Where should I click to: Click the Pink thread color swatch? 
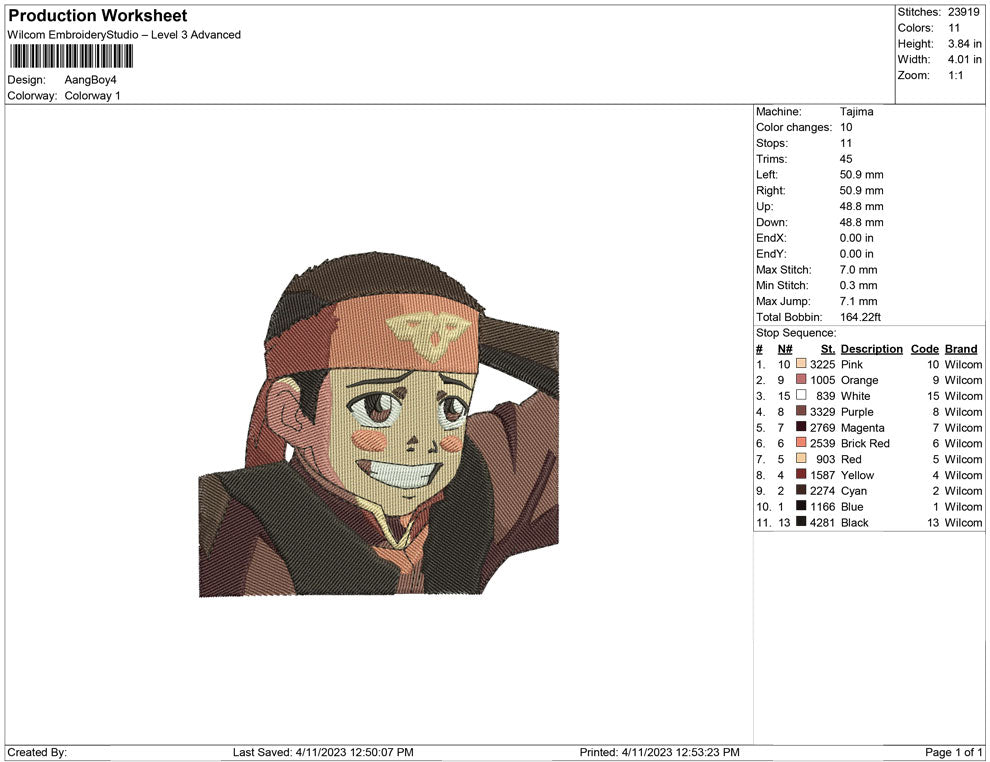[801, 364]
